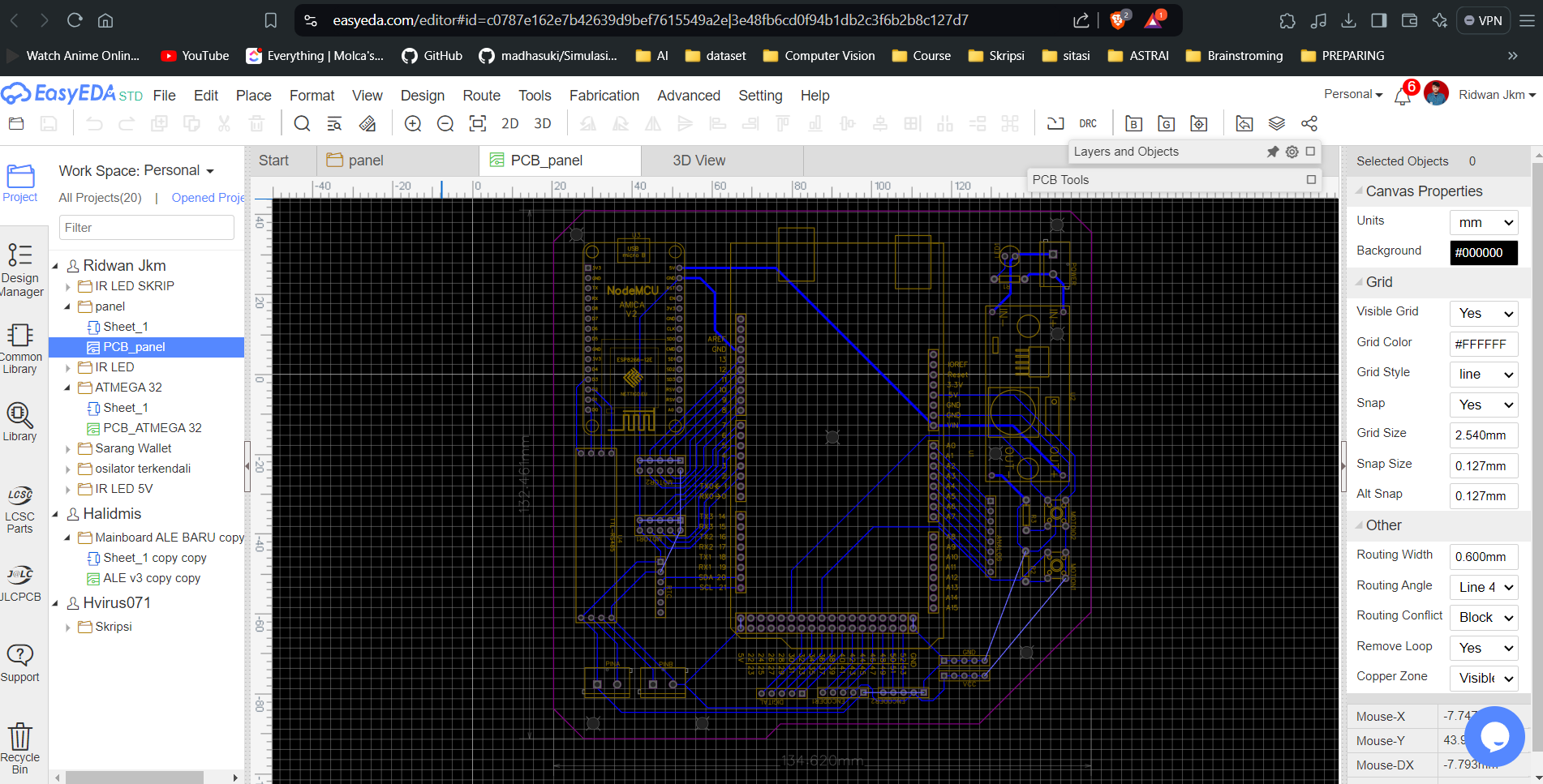Maximize the PCB Tools floating panel
Viewport: 1543px width, 784px height.
coord(1311,179)
